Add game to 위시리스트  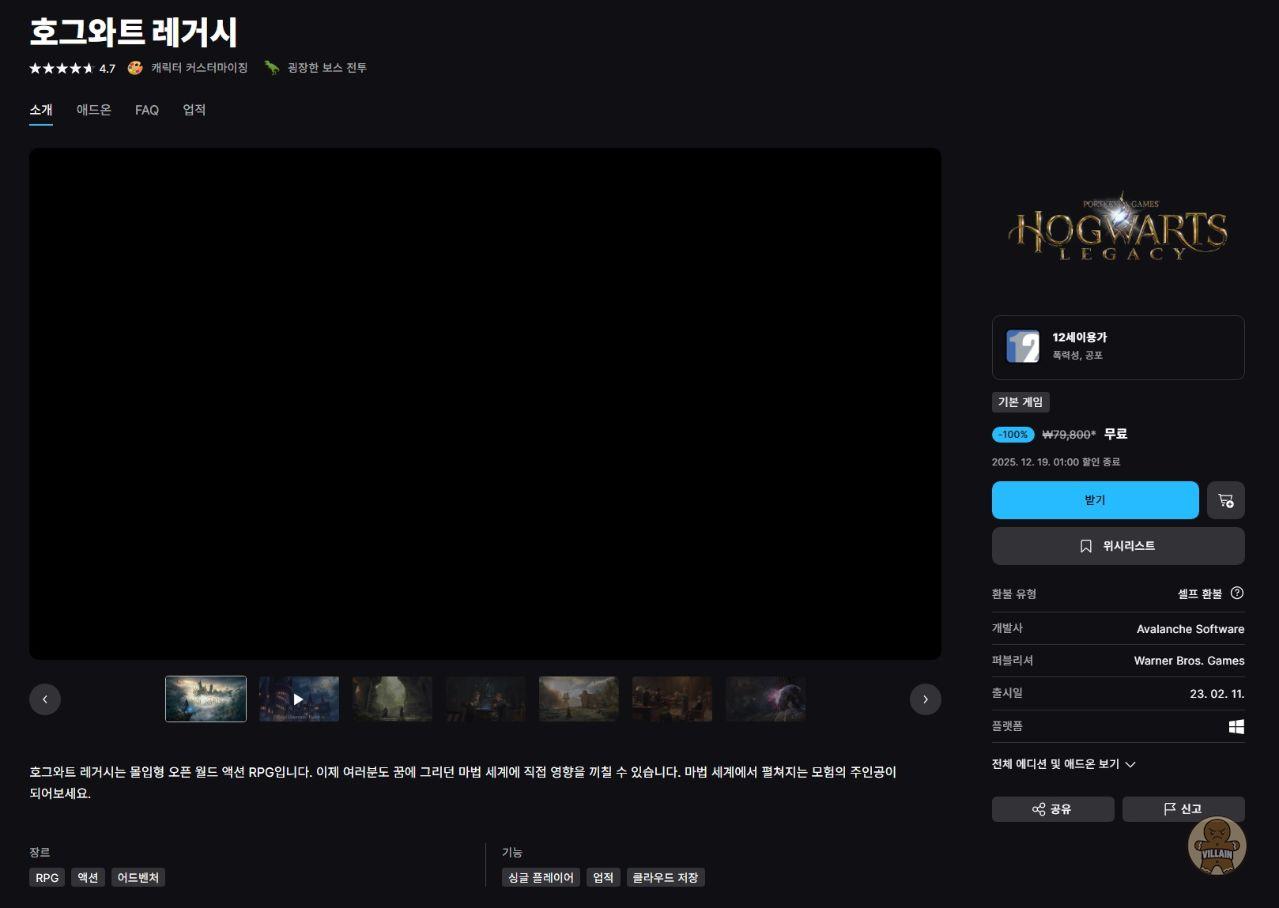point(1117,546)
